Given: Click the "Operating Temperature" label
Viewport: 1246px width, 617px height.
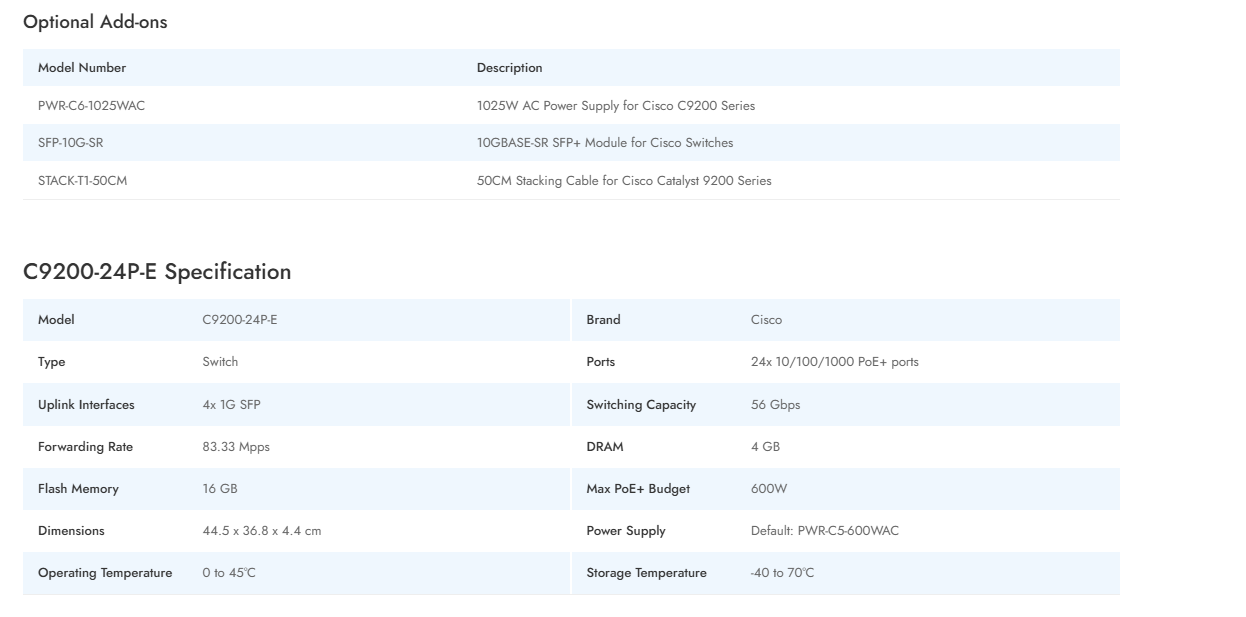Looking at the screenshot, I should coord(105,573).
